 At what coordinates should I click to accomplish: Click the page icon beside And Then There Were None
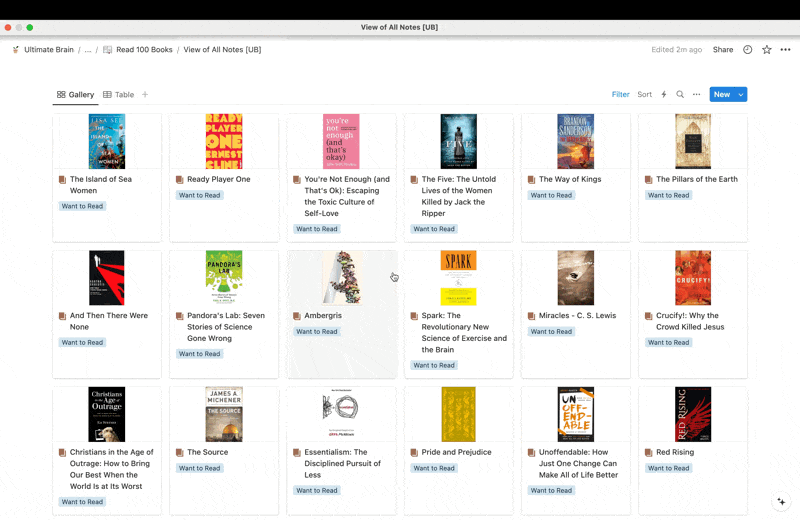[62, 316]
